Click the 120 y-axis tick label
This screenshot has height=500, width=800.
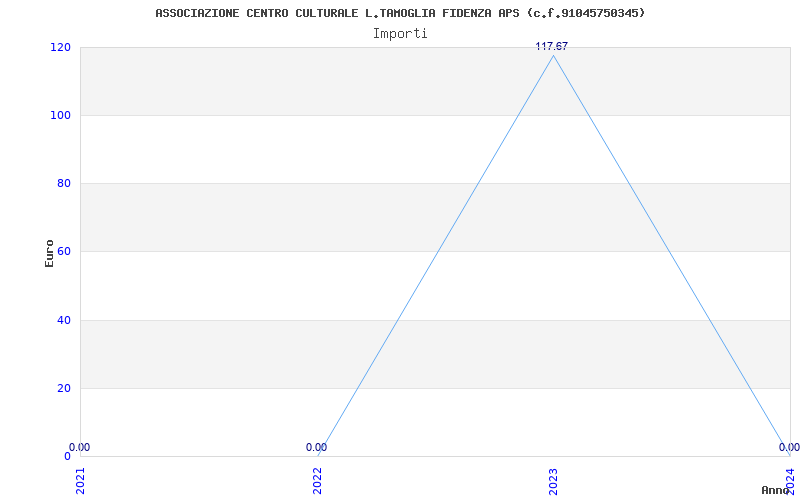(x=60, y=47)
